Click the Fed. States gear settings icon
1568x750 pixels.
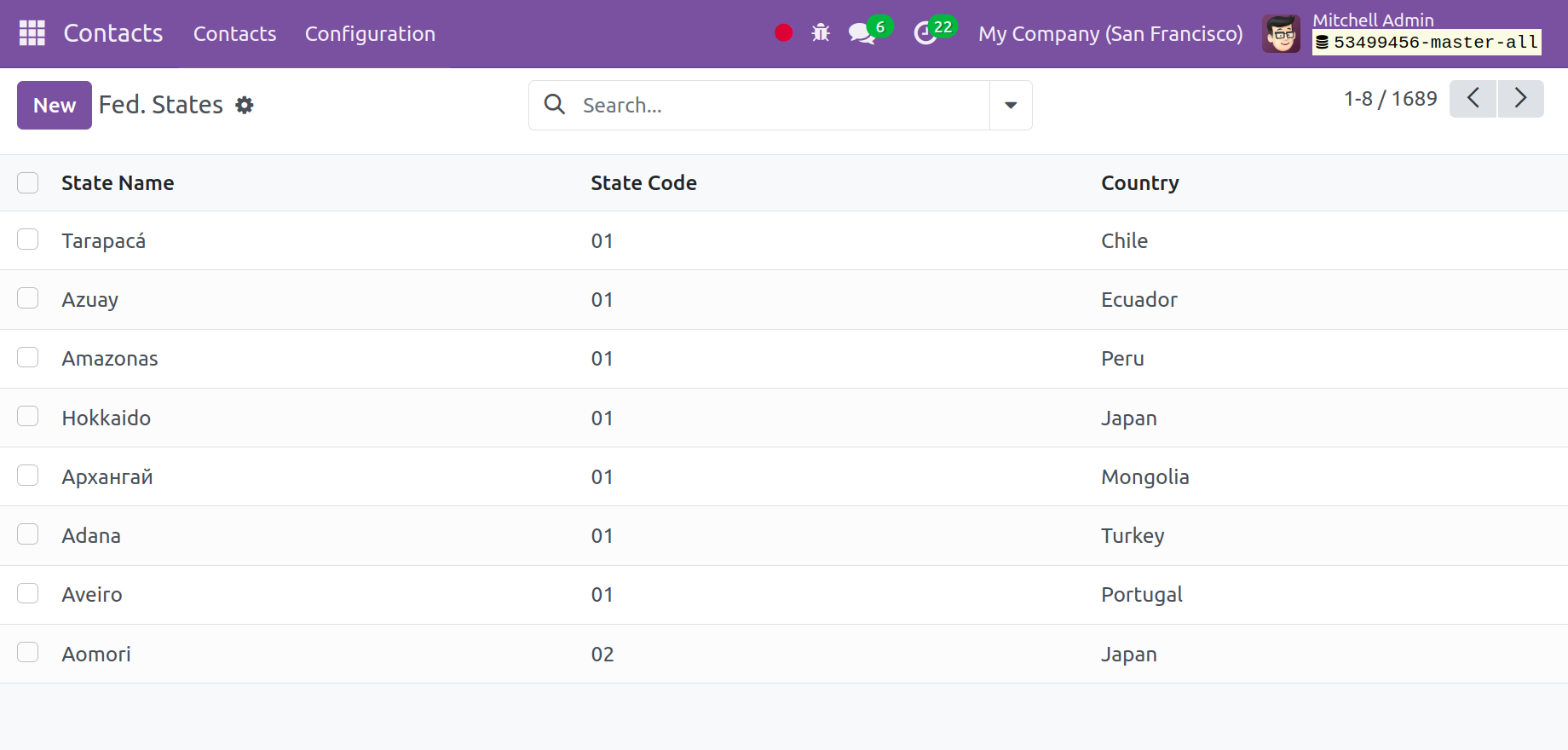(x=245, y=105)
